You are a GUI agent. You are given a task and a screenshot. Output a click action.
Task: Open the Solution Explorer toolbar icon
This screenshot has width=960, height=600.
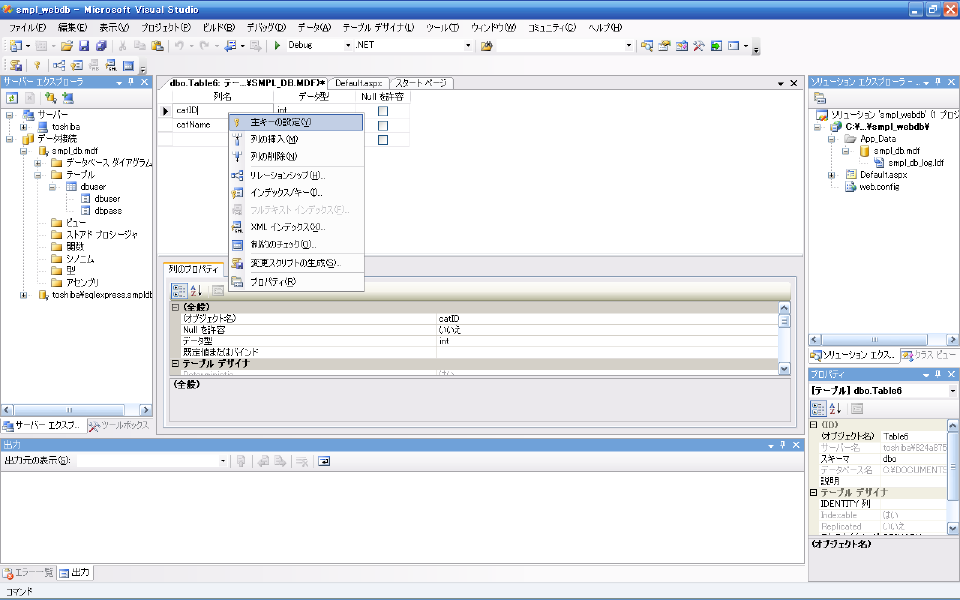[x=647, y=46]
